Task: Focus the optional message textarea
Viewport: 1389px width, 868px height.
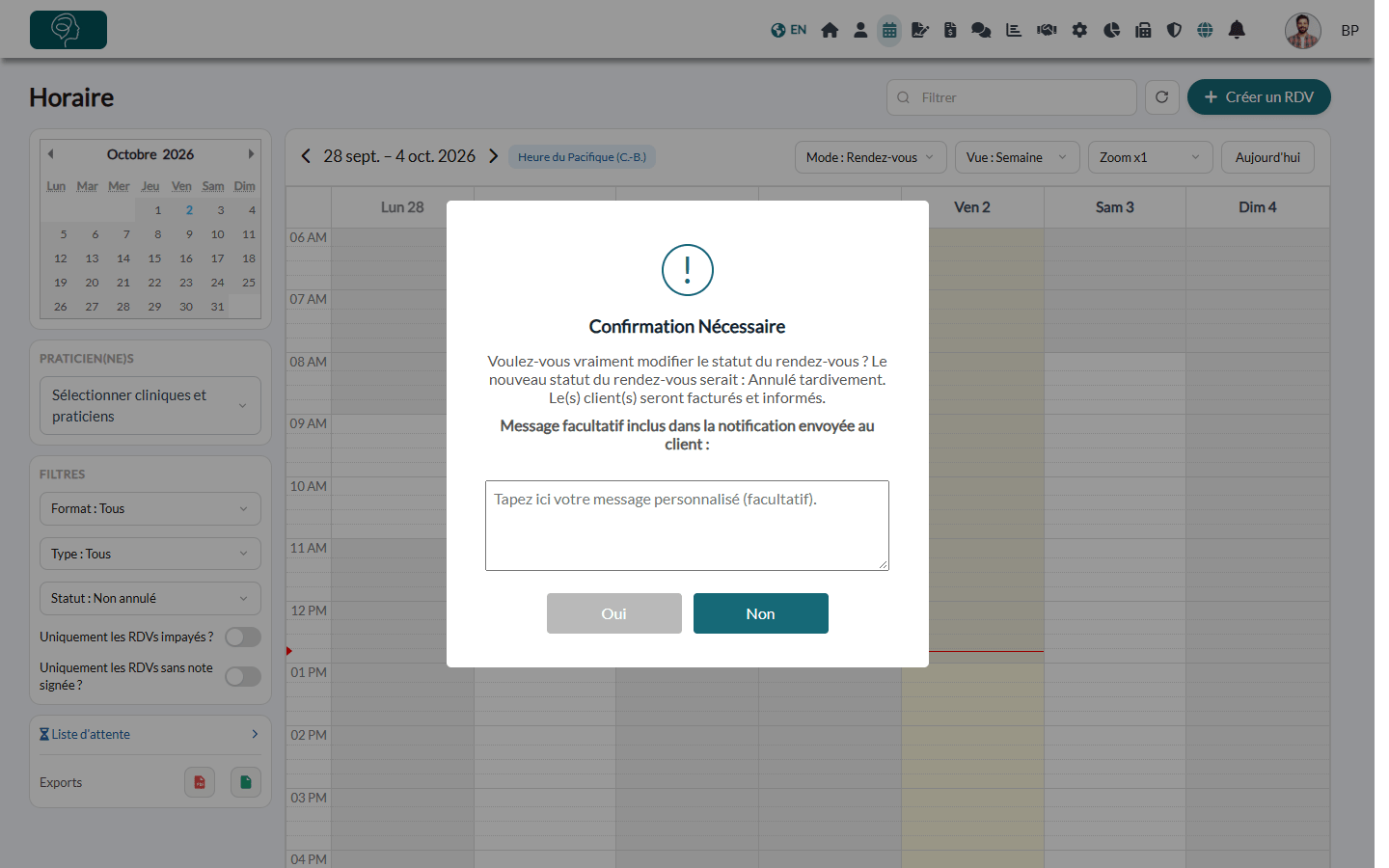Action: pos(687,526)
